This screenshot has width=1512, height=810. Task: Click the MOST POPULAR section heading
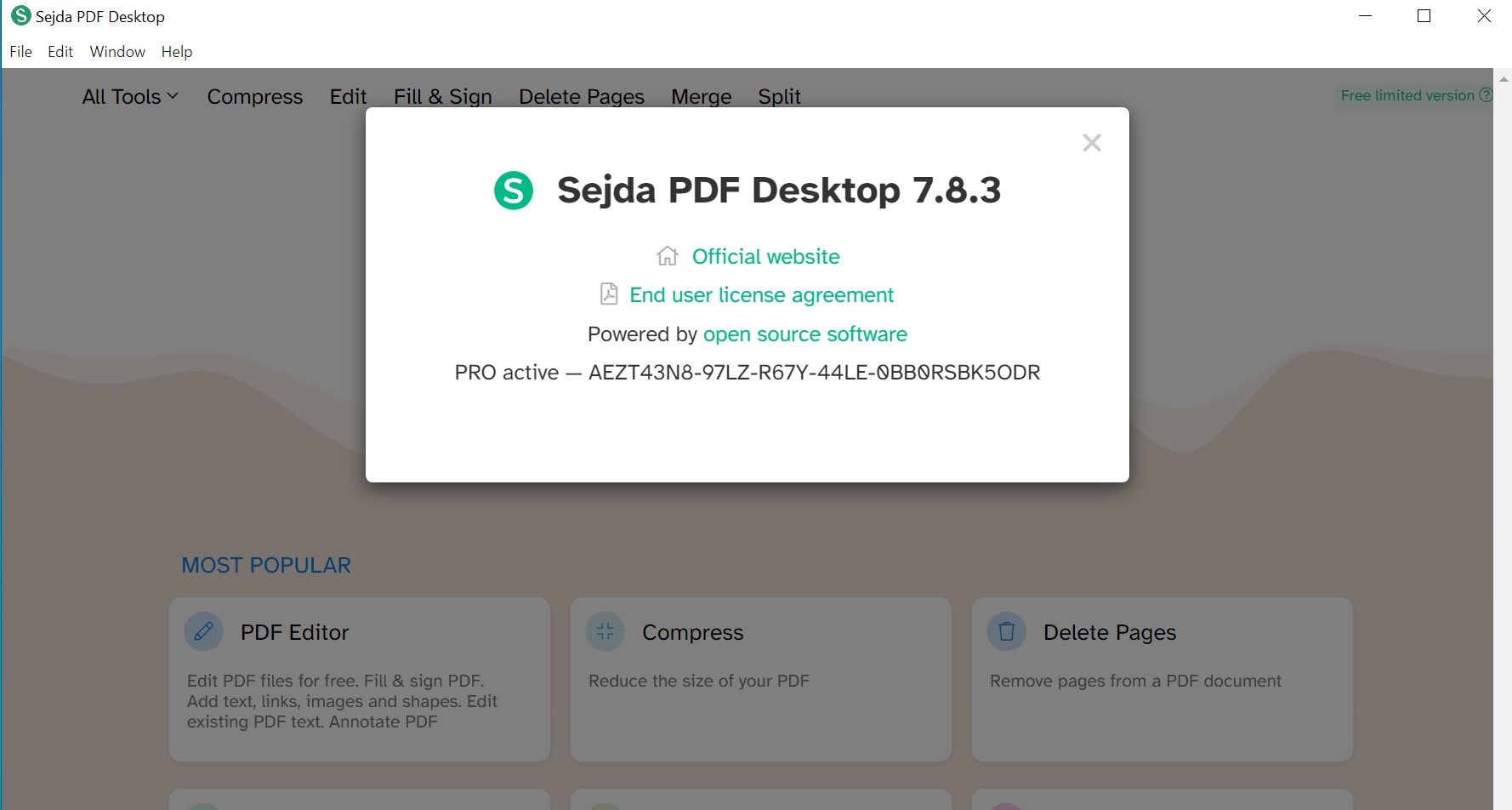click(266, 565)
